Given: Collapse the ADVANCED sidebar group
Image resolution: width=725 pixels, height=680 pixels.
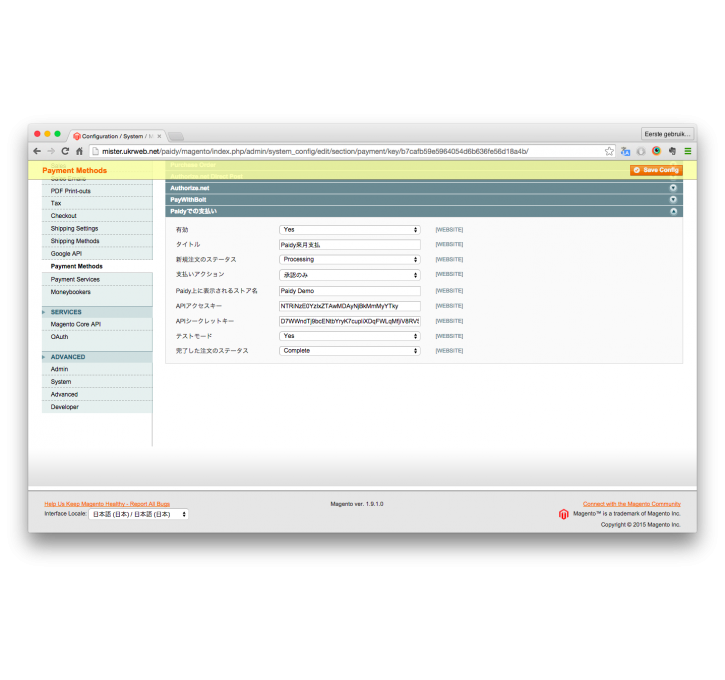Looking at the screenshot, I should click(97, 357).
